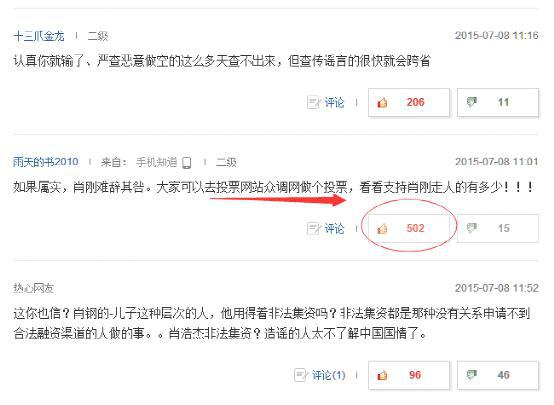Click the timestamp 2015-07-08 11:01
Image resolution: width=554 pixels, height=405 pixels.
pos(496,162)
